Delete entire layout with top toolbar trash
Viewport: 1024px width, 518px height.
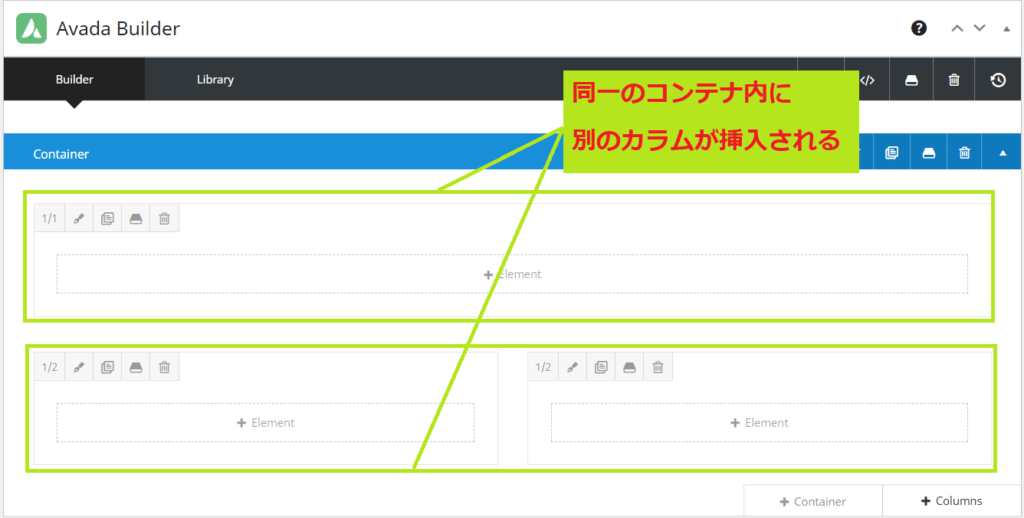click(954, 80)
